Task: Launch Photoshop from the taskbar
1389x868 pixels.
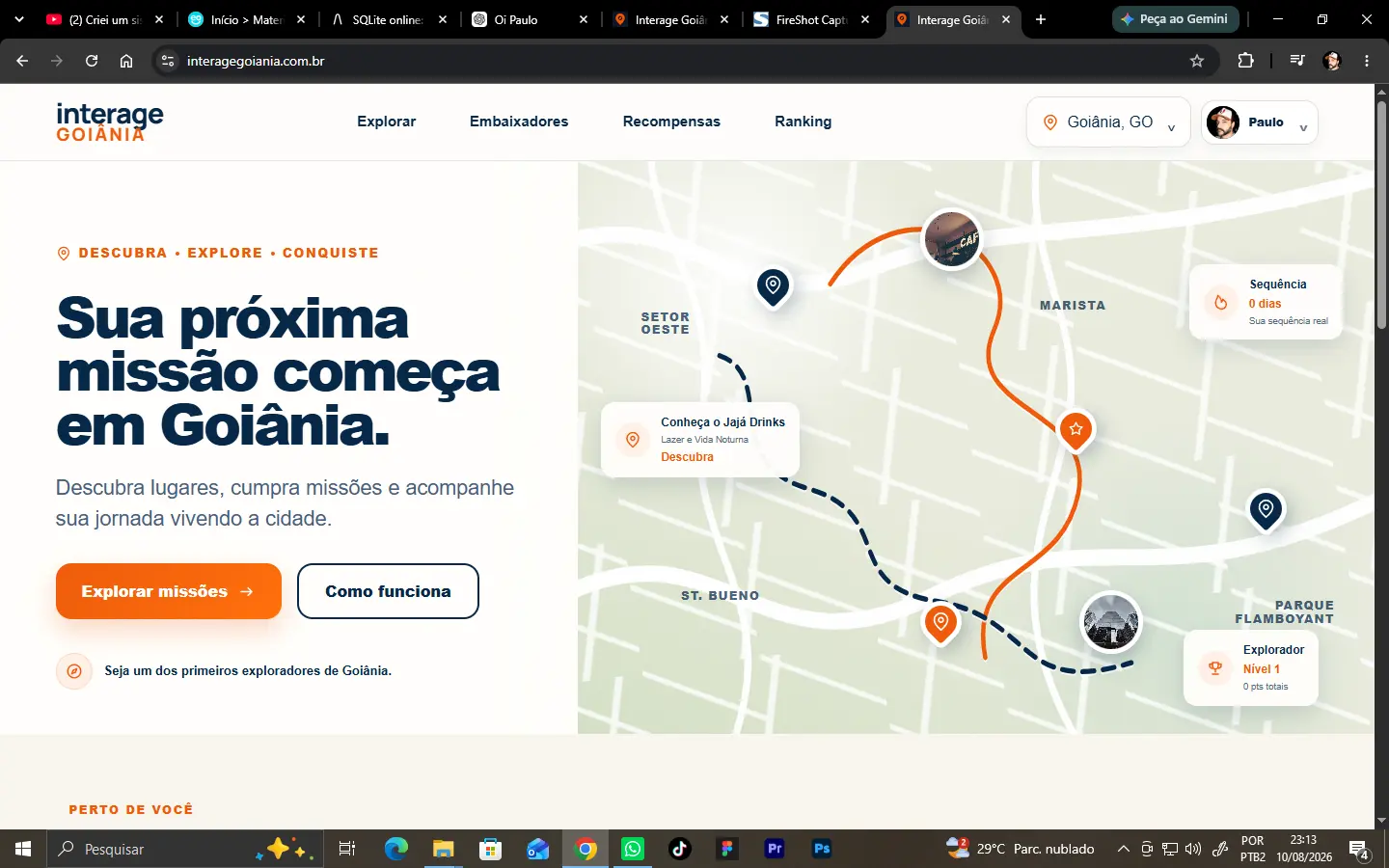Action: point(822,849)
